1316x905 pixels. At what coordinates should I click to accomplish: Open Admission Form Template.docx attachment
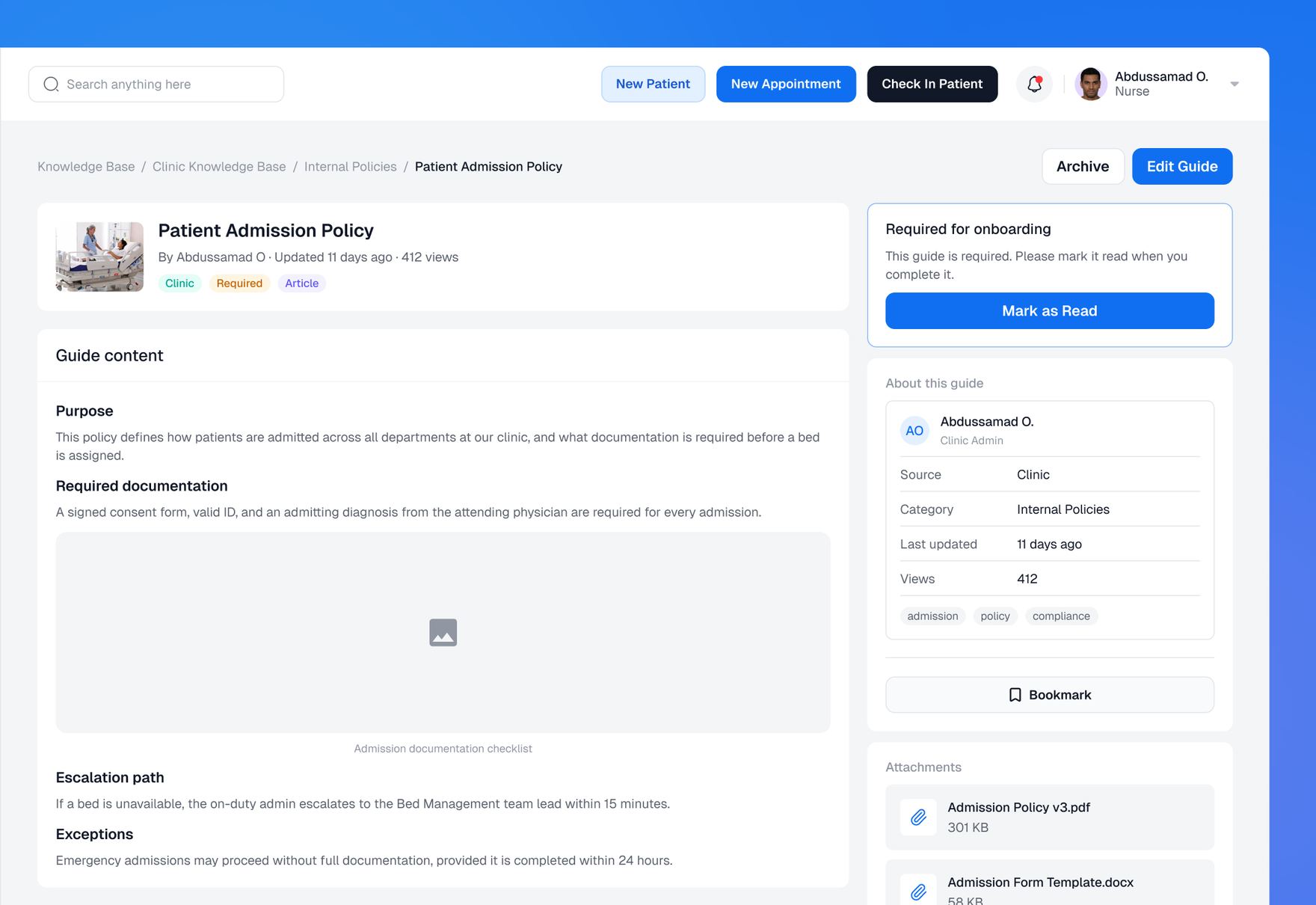click(1050, 883)
